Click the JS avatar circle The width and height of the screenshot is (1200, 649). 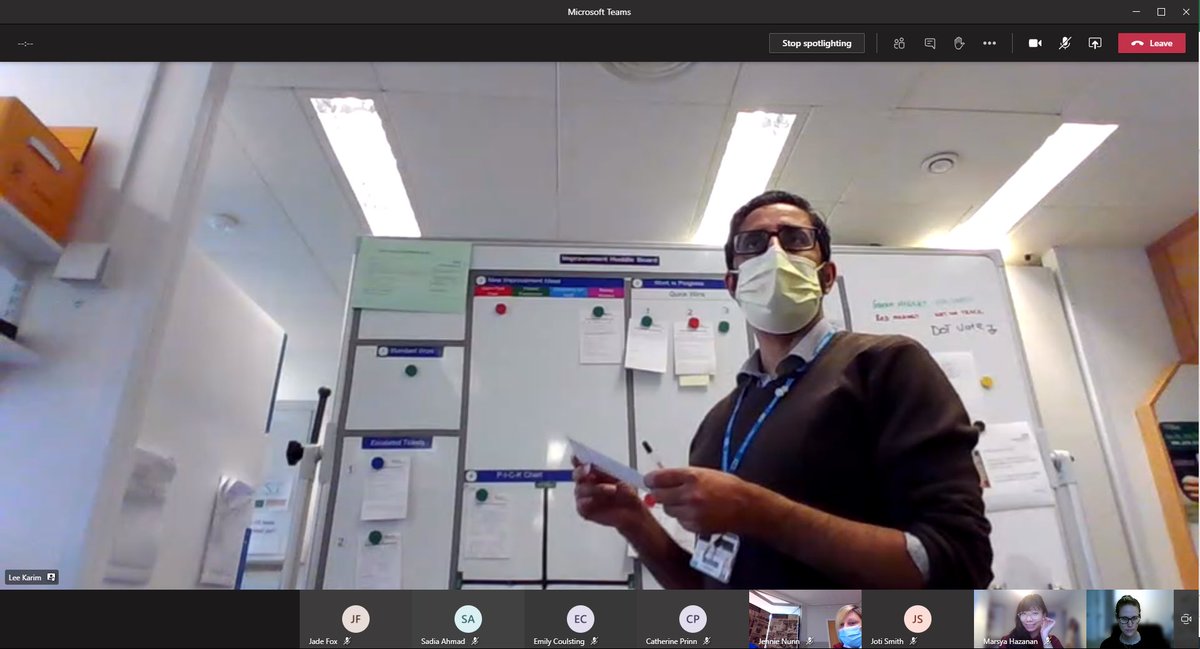(x=917, y=618)
